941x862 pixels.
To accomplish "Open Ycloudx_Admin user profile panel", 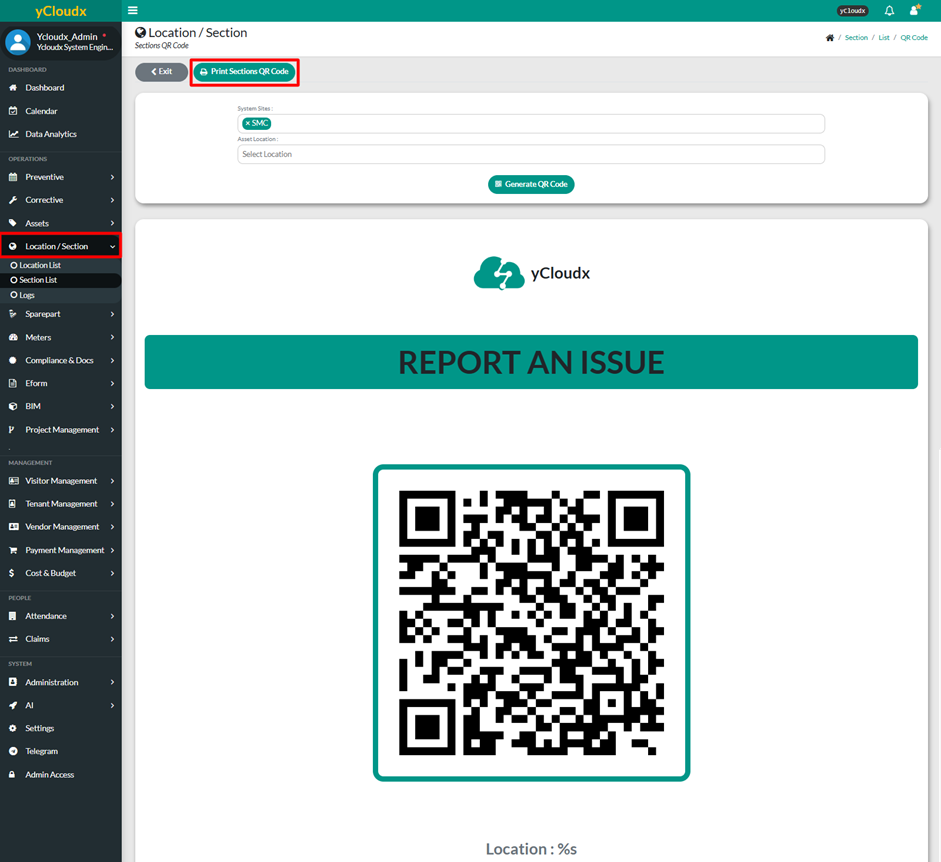I will point(61,41).
